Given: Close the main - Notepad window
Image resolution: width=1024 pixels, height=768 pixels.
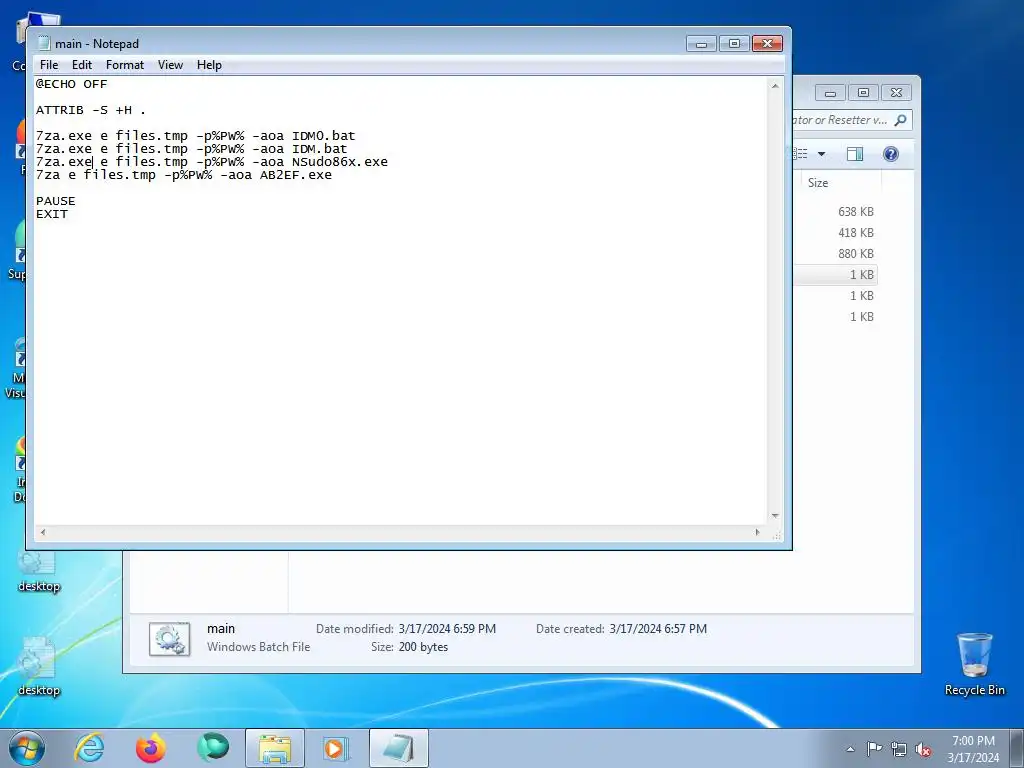Looking at the screenshot, I should tap(767, 44).
